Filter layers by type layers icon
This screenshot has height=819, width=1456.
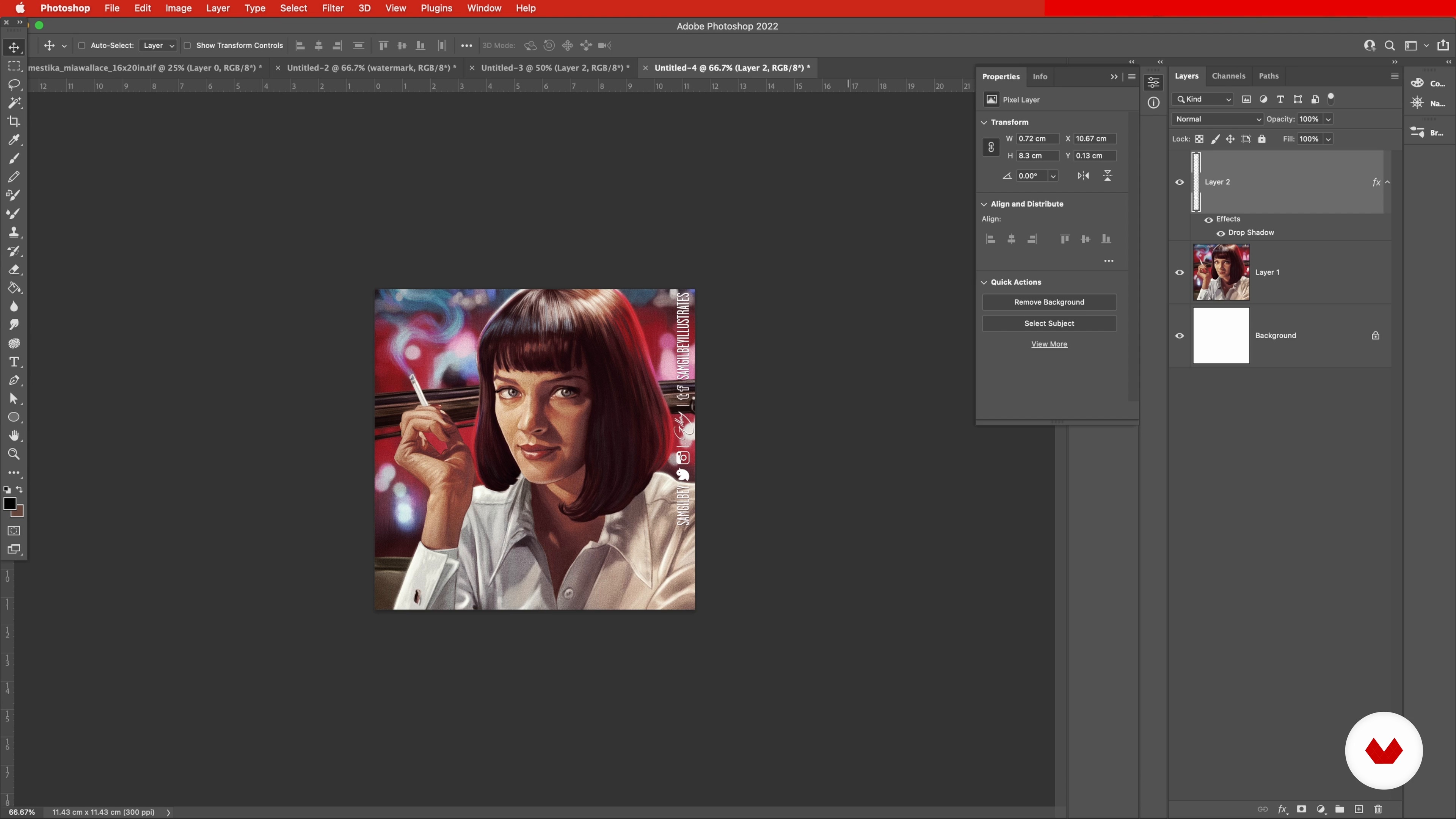click(1280, 99)
